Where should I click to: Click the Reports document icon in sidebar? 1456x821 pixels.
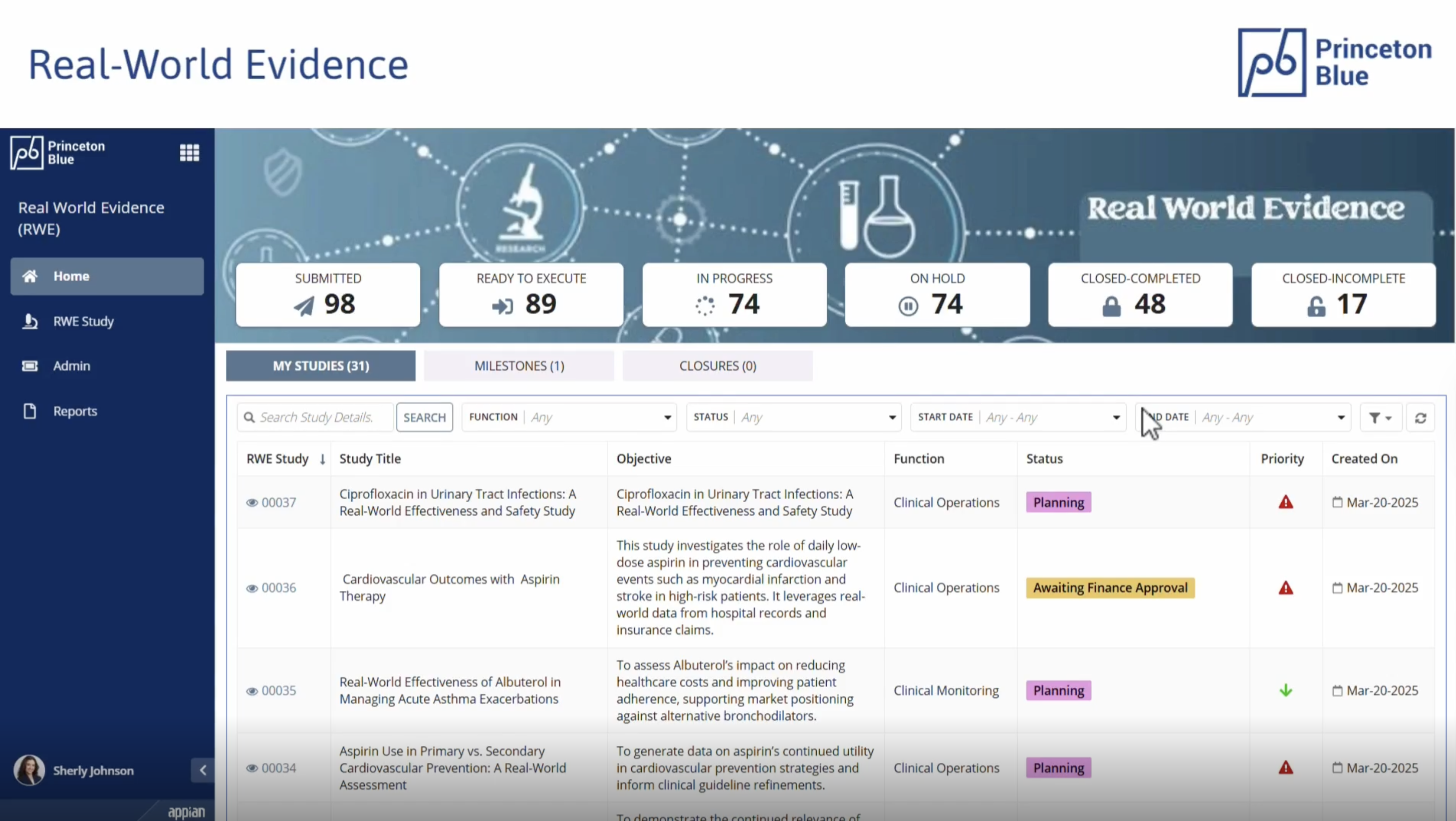pos(30,411)
